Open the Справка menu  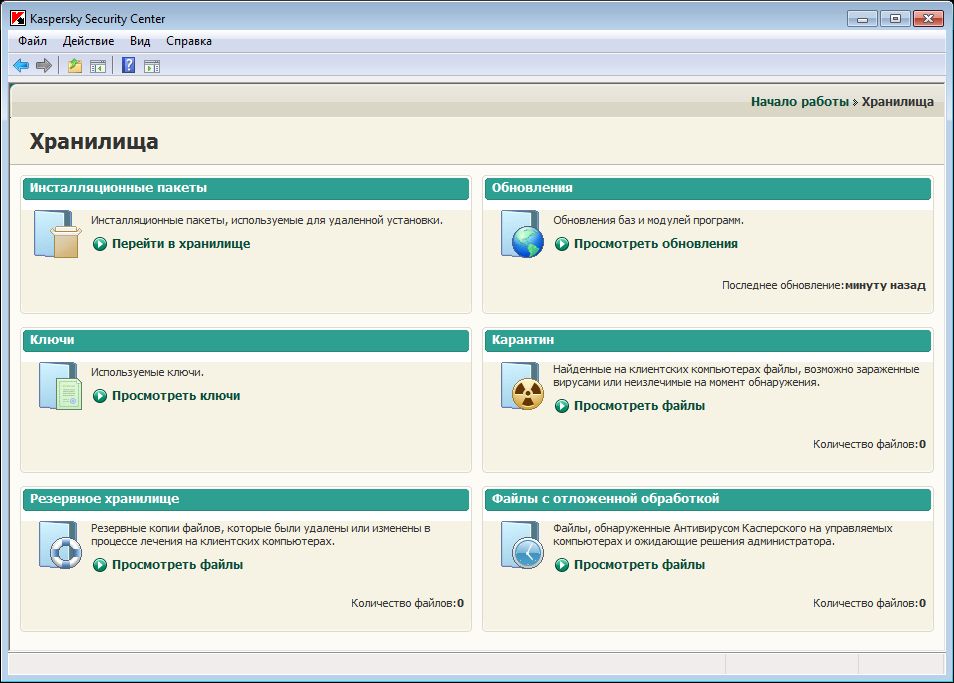pyautogui.click(x=189, y=41)
